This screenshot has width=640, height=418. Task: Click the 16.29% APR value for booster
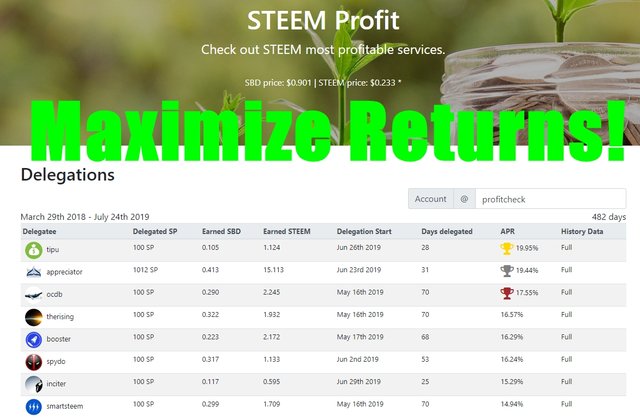tap(512, 337)
